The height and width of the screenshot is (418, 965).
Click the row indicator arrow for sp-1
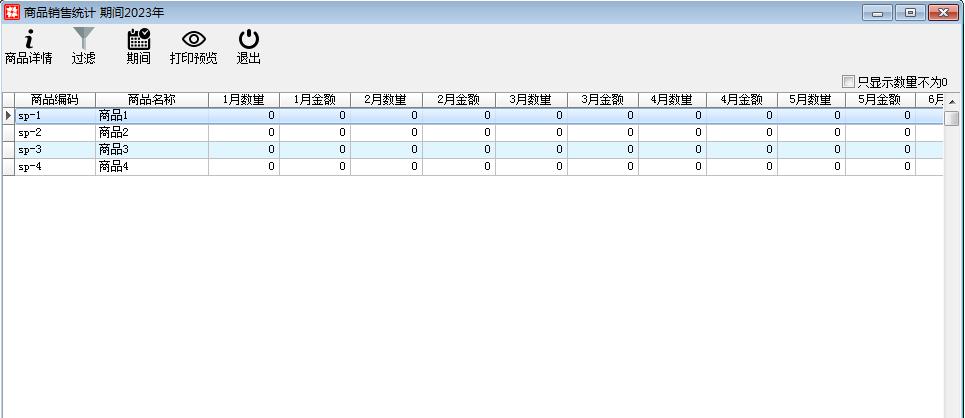click(x=8, y=116)
